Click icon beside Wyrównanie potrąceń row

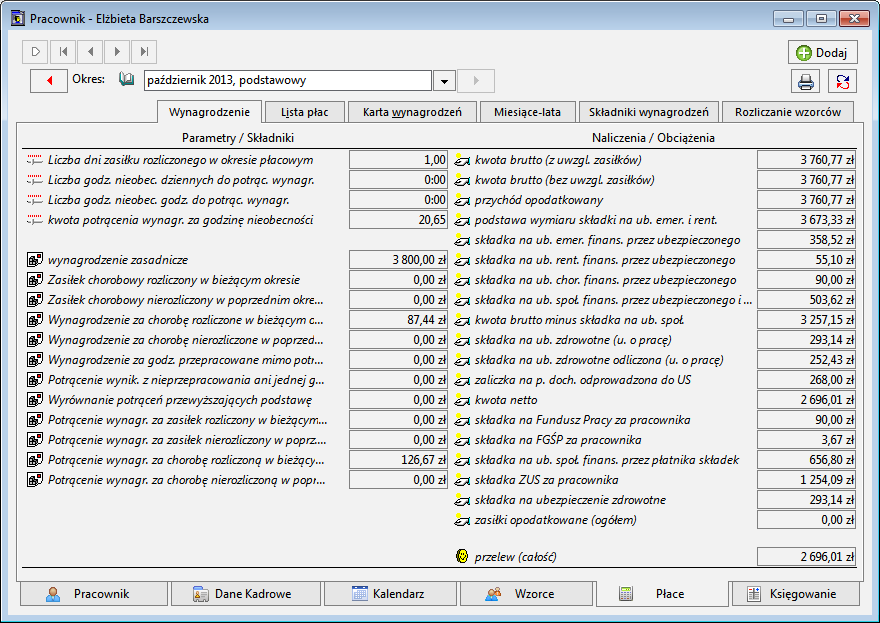coord(35,400)
